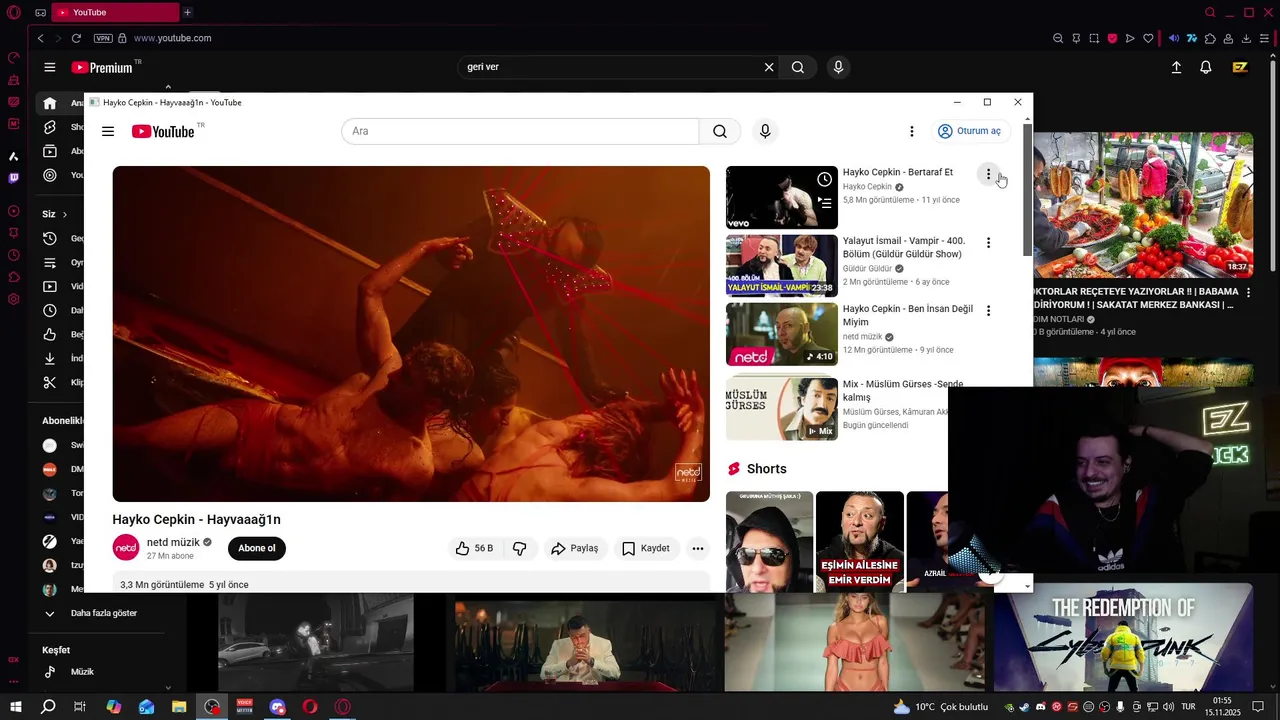Open more actions menu beside Kaydet
The image size is (1280, 720).
pyautogui.click(x=698, y=548)
